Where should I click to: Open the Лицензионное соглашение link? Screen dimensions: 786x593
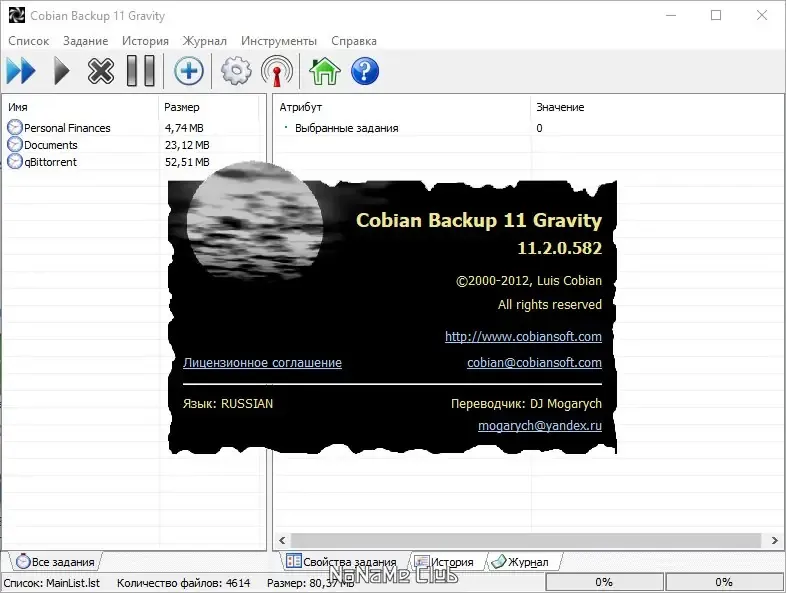[x=262, y=362]
